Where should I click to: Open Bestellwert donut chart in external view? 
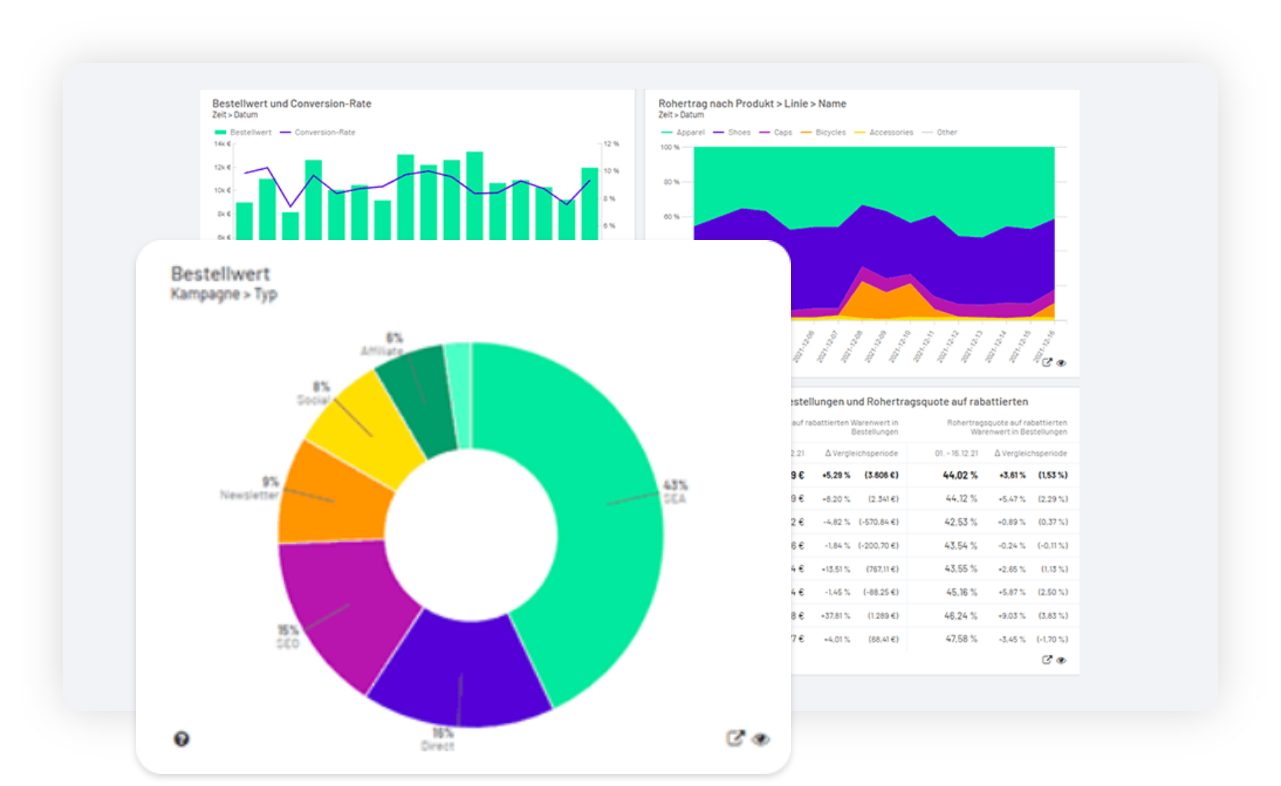coord(735,739)
